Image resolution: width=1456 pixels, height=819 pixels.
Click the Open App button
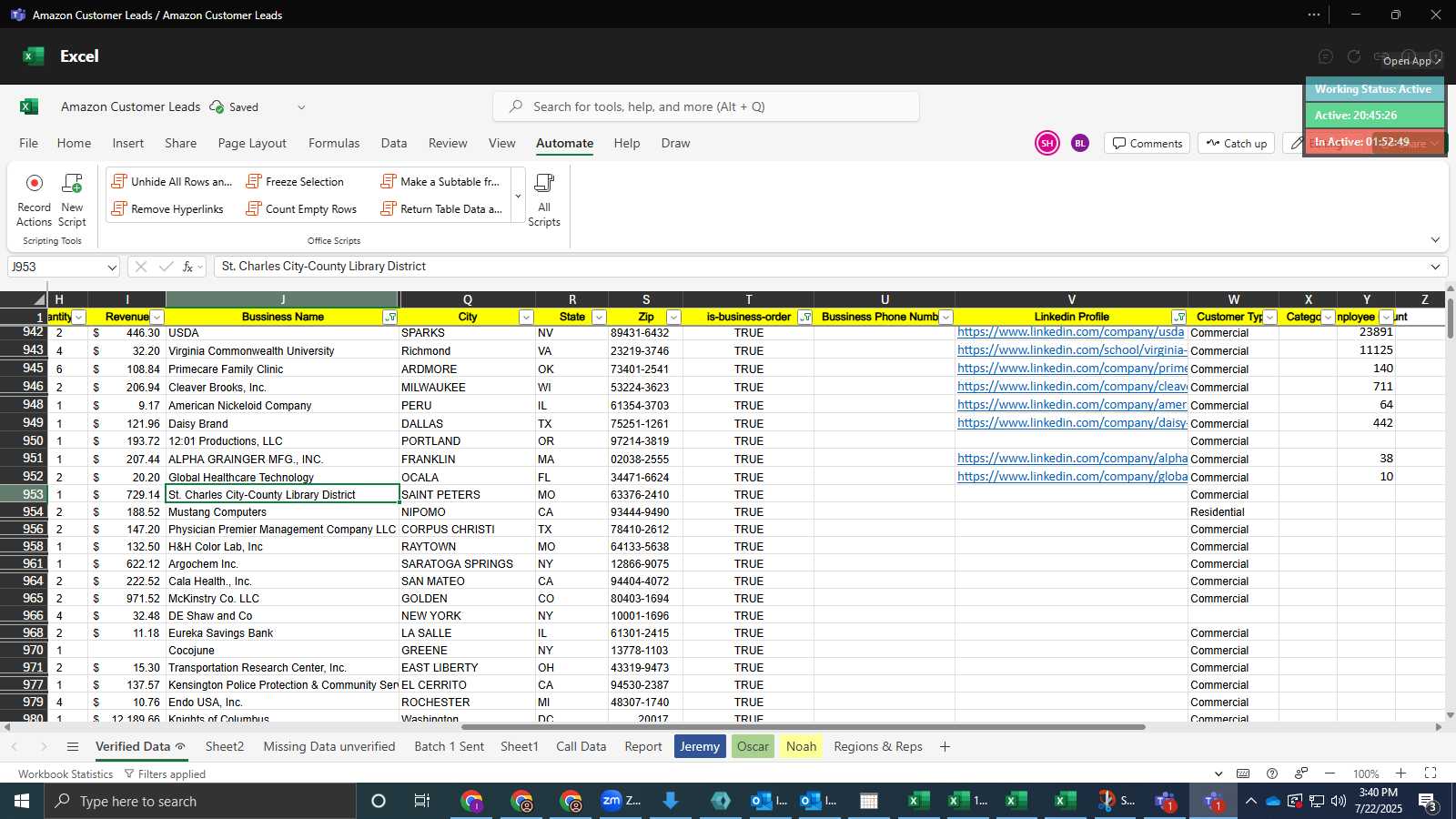tap(1411, 61)
